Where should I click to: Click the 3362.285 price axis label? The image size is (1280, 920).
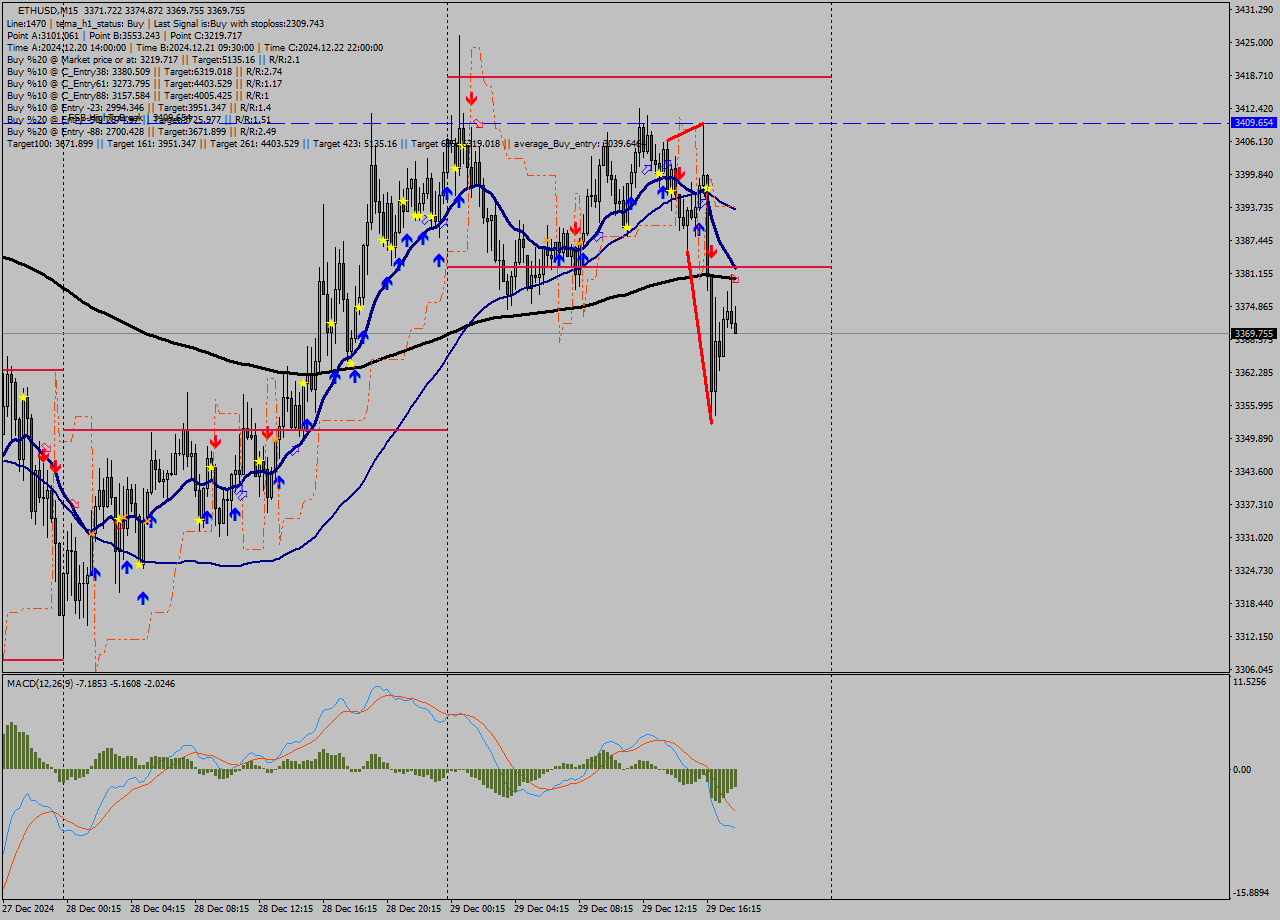point(1253,372)
